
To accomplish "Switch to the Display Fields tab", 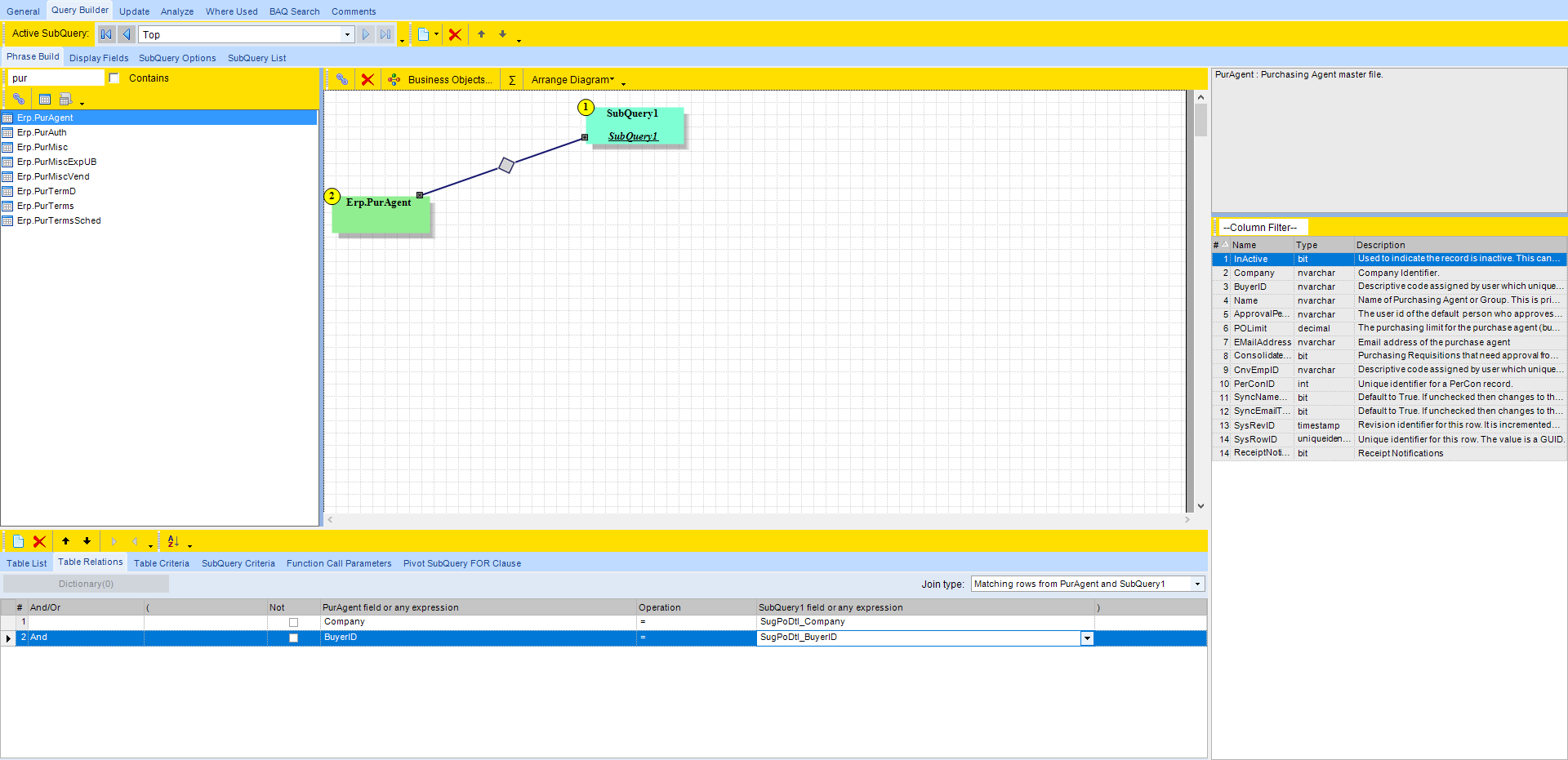I will coord(99,58).
